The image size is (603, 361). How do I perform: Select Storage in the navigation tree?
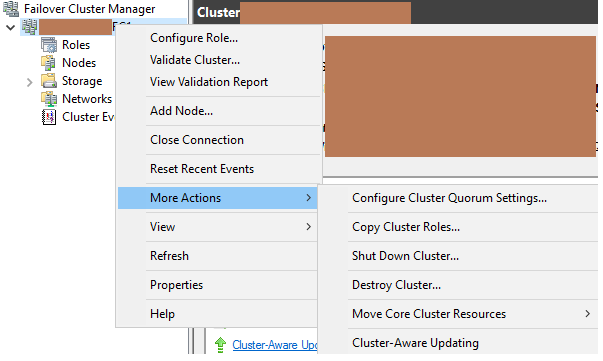(82, 81)
